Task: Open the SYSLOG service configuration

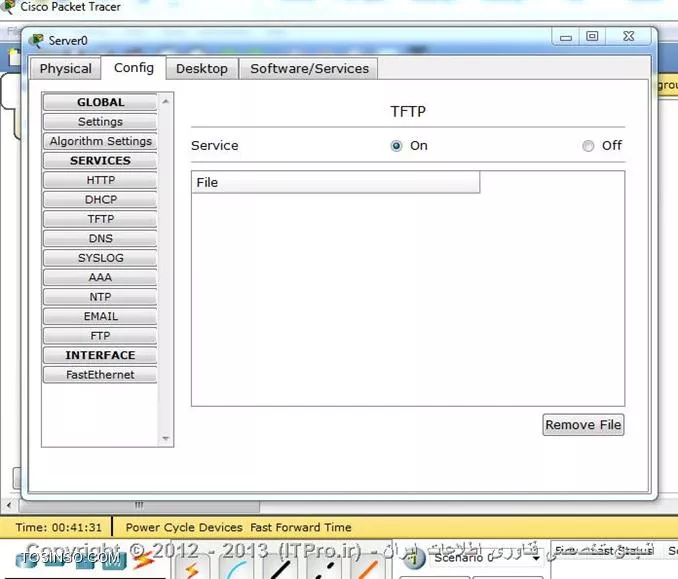Action: pyautogui.click(x=100, y=258)
